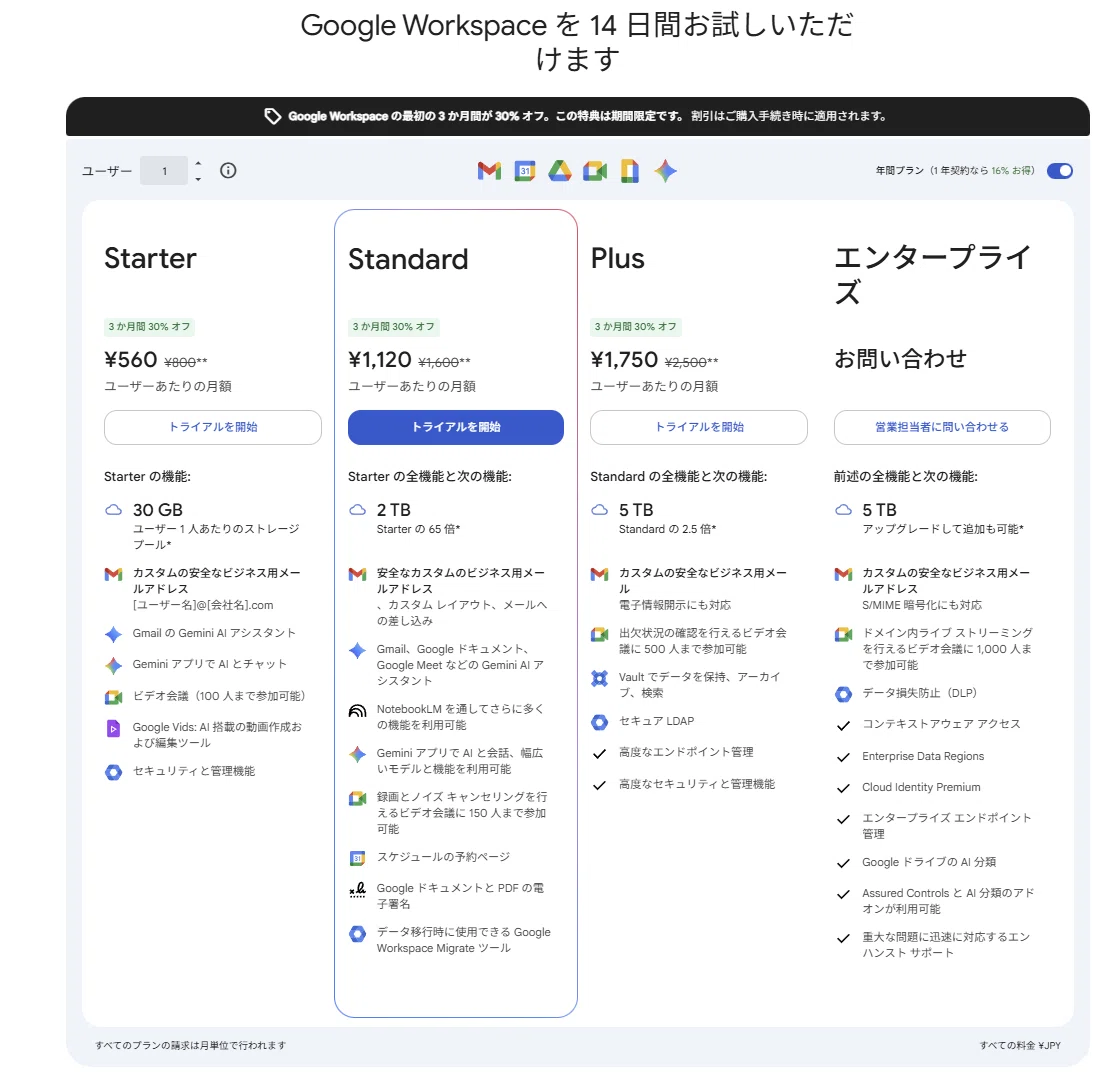
Task: Click the migrate icon beside Workspace Migrate ツール
Action: (x=357, y=933)
